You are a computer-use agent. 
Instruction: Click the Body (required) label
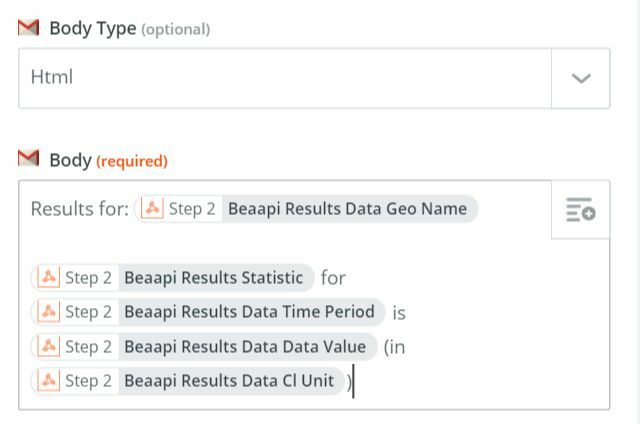click(109, 160)
